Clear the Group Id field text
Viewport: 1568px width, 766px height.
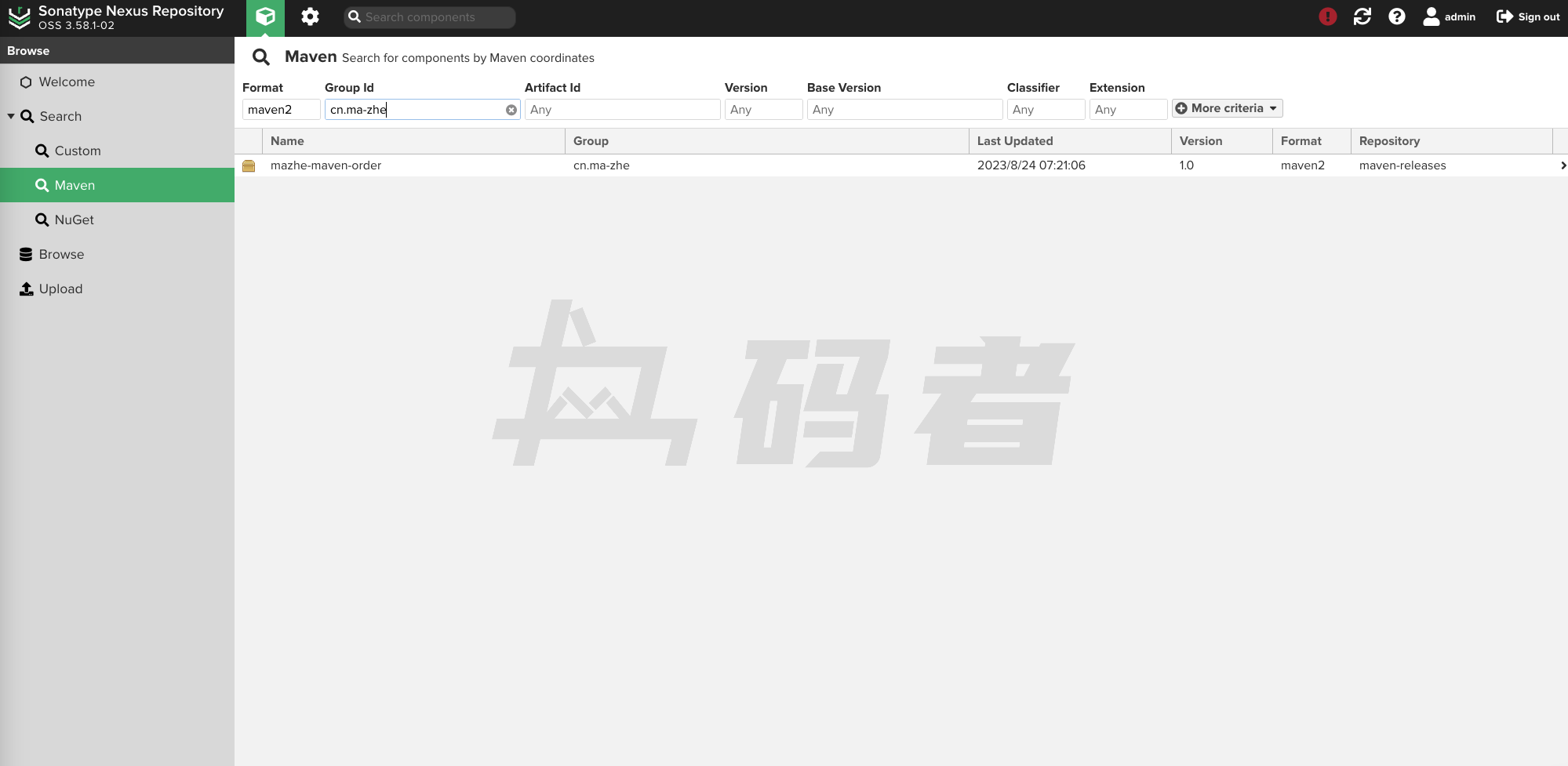pyautogui.click(x=511, y=110)
